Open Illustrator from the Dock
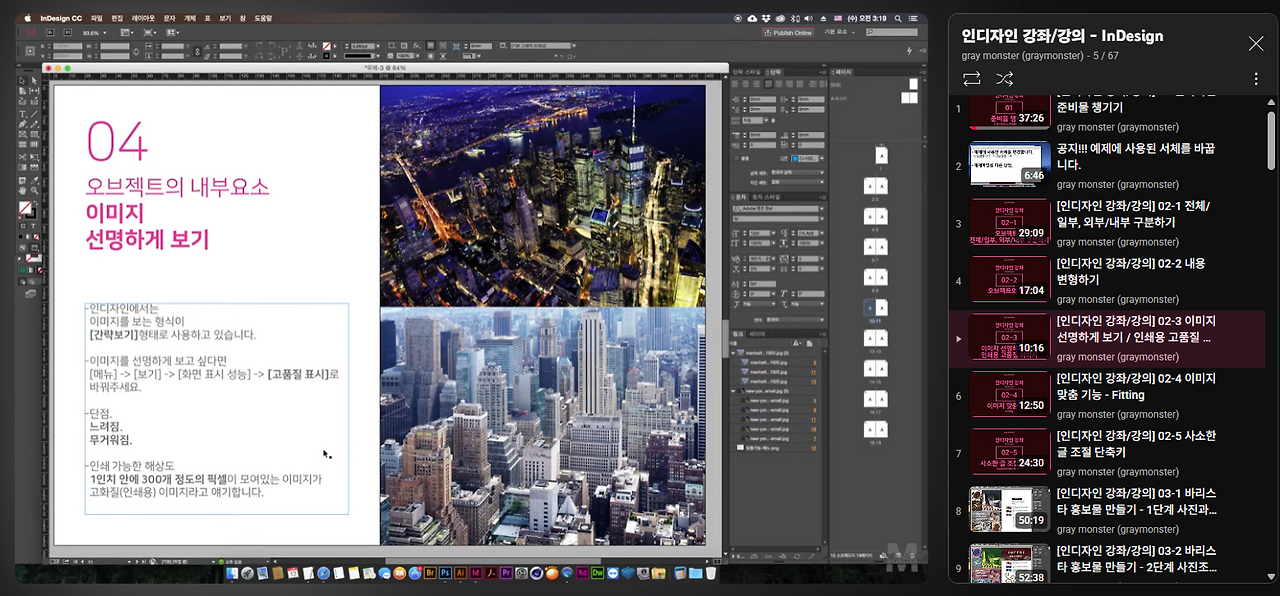 coord(460,572)
